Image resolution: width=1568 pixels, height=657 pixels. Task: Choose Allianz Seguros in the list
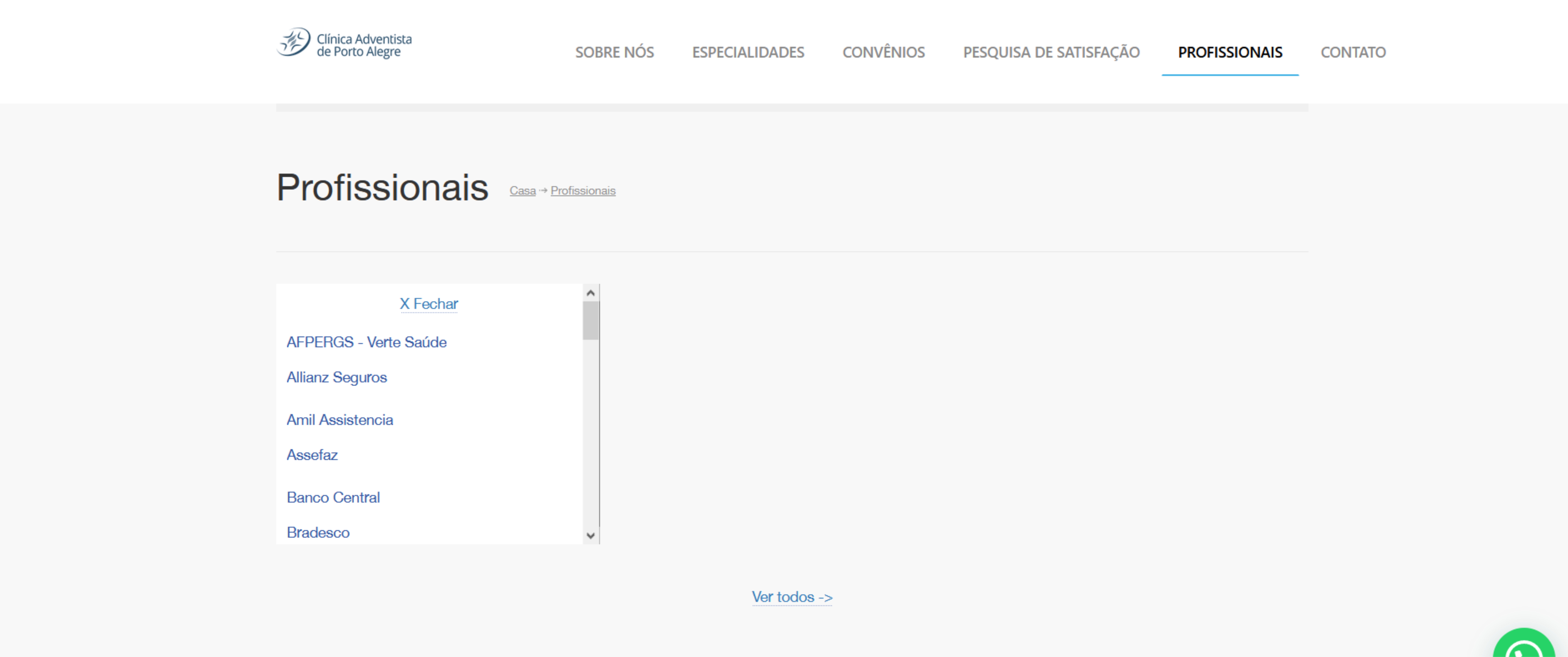[337, 378]
